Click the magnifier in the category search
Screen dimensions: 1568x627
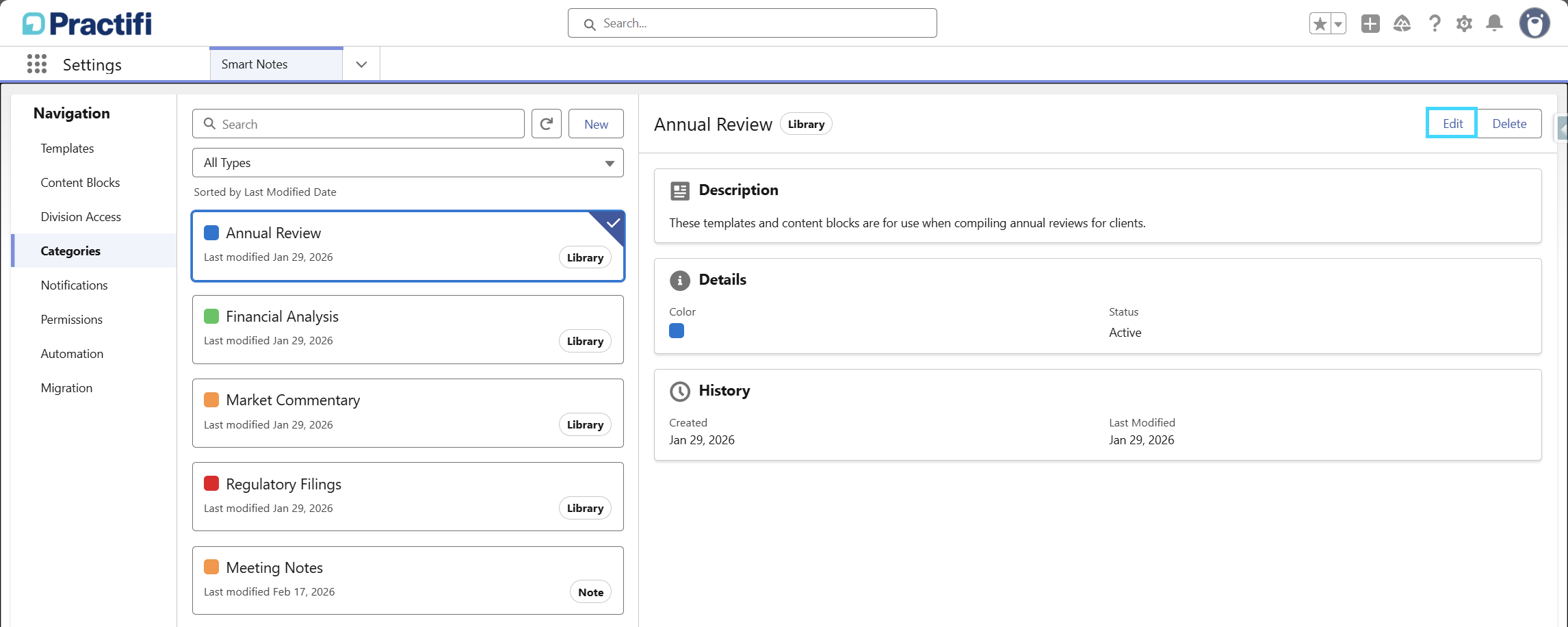coord(210,124)
